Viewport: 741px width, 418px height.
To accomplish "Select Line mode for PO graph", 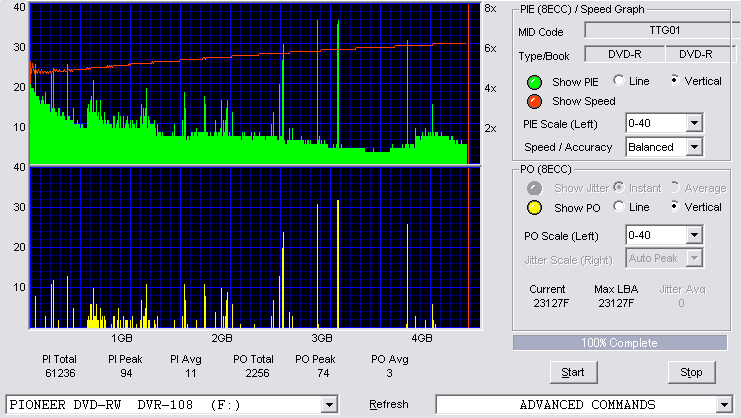I will (619, 206).
